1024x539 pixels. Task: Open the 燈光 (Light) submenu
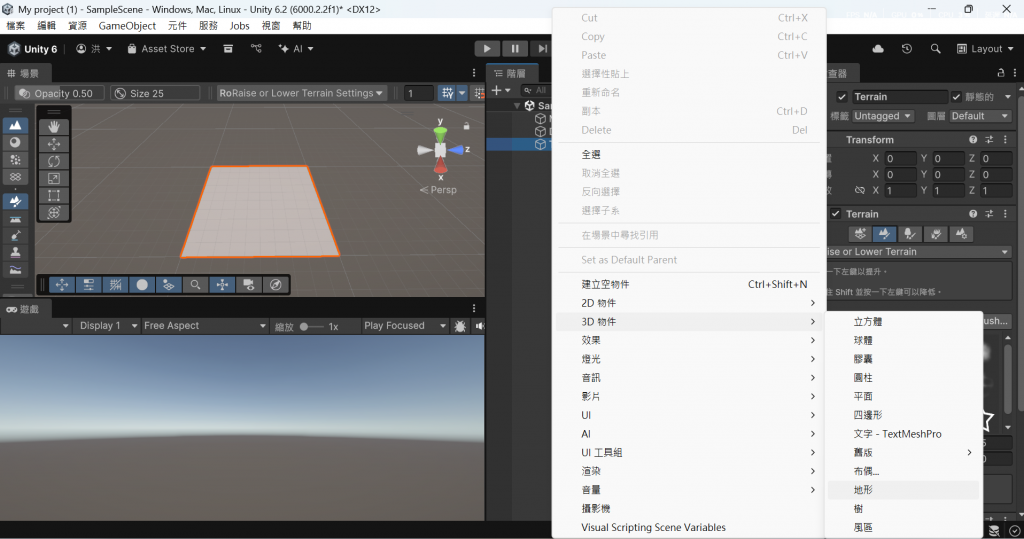(x=689, y=359)
